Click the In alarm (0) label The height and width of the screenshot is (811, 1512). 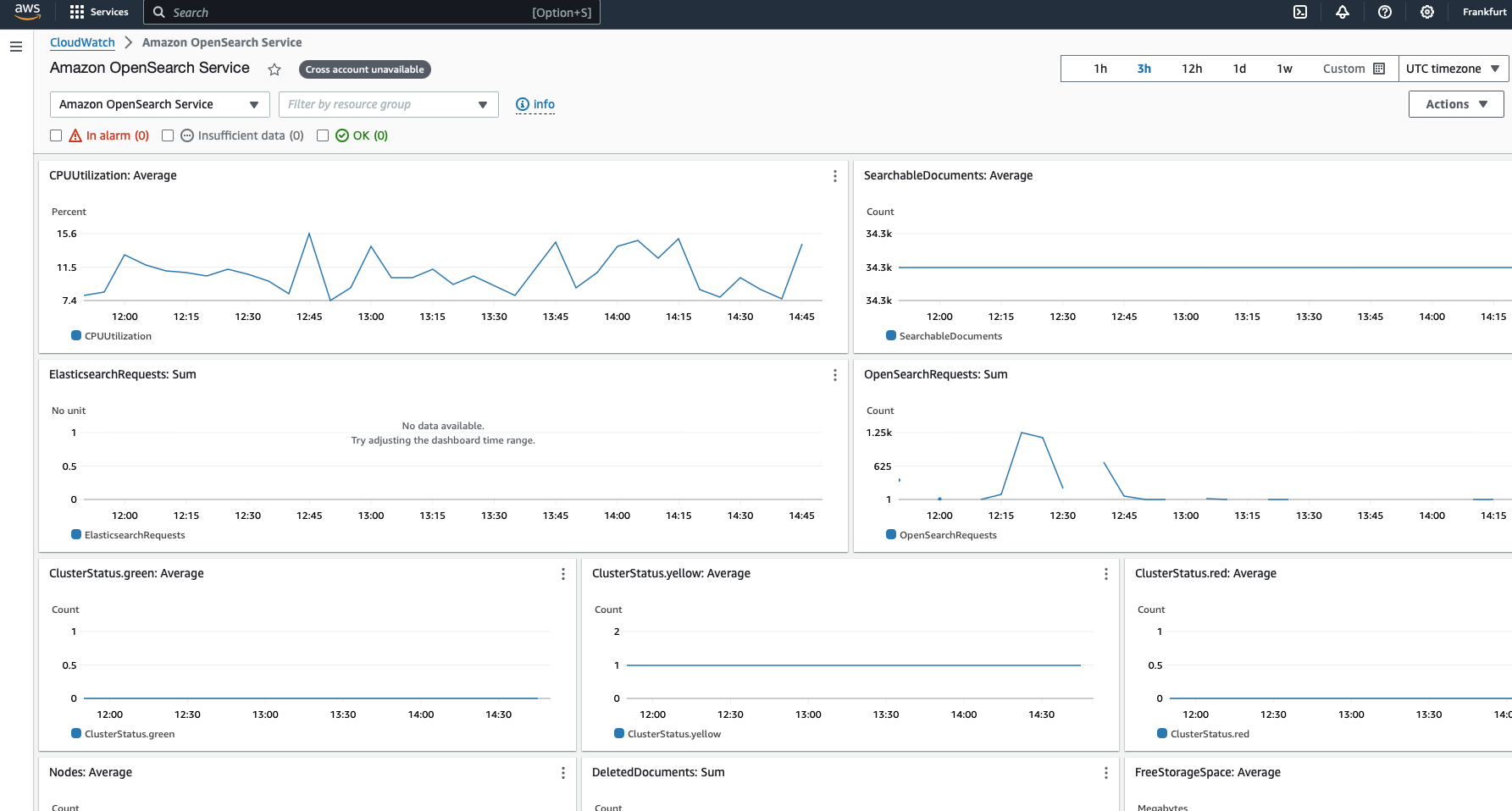click(x=118, y=135)
